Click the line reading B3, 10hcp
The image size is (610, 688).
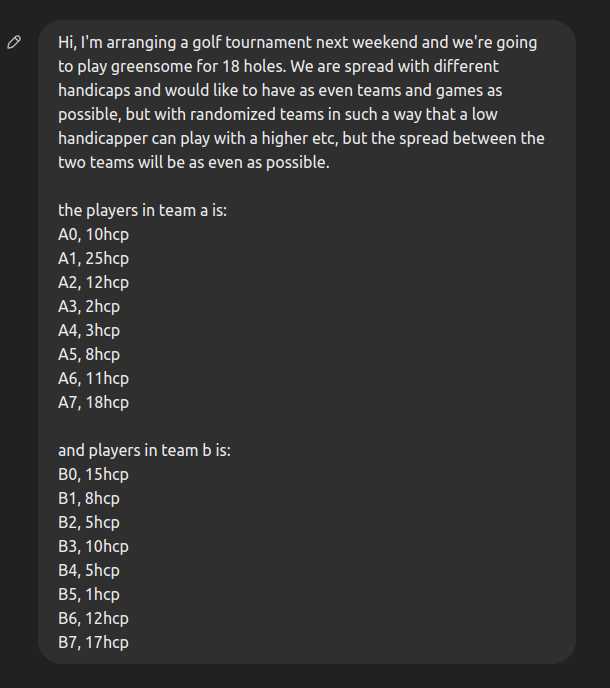[x=93, y=546]
